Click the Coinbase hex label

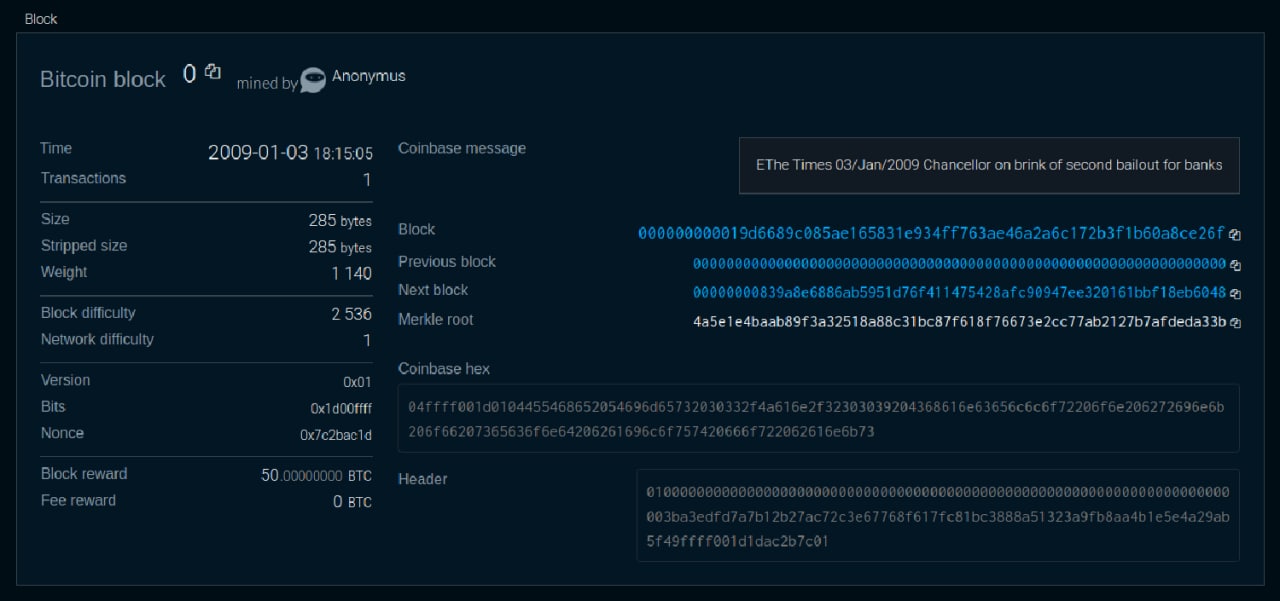(444, 369)
